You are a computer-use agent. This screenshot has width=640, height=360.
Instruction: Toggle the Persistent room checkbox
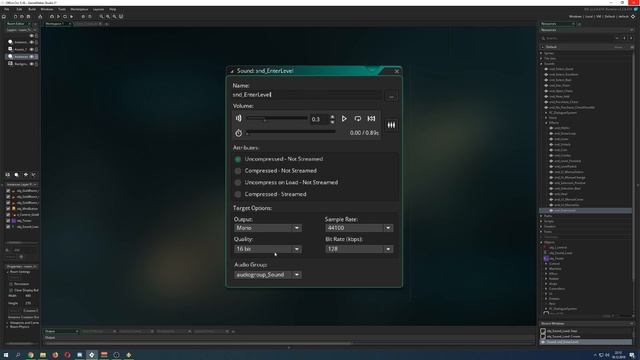[11, 284]
